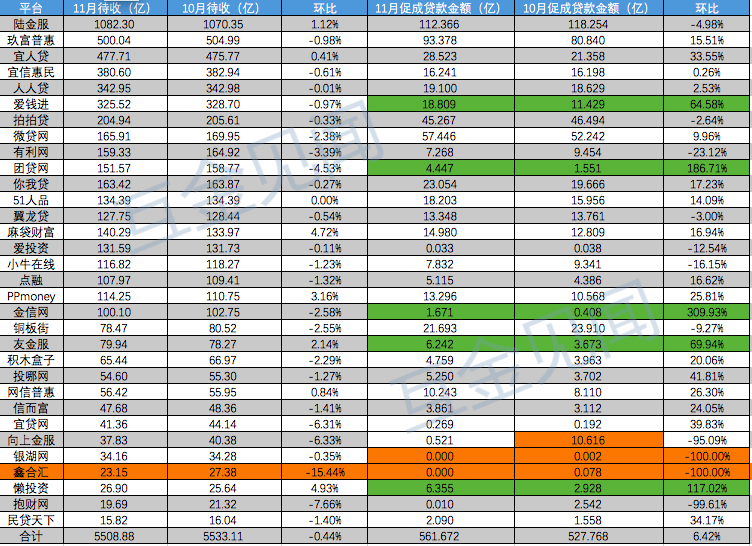752x546 pixels.
Task: Click the 11月待收(亿) column header
Action: [115, 8]
